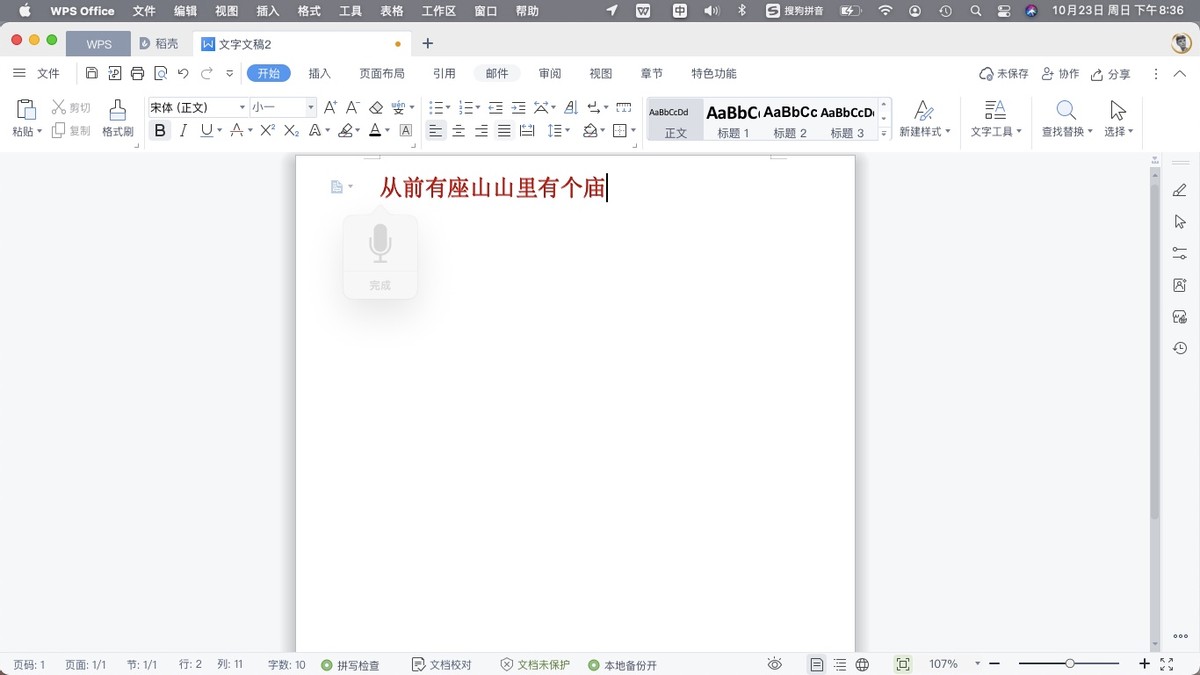Switch to outline view icon
This screenshot has height=675, width=1200.
(840, 664)
